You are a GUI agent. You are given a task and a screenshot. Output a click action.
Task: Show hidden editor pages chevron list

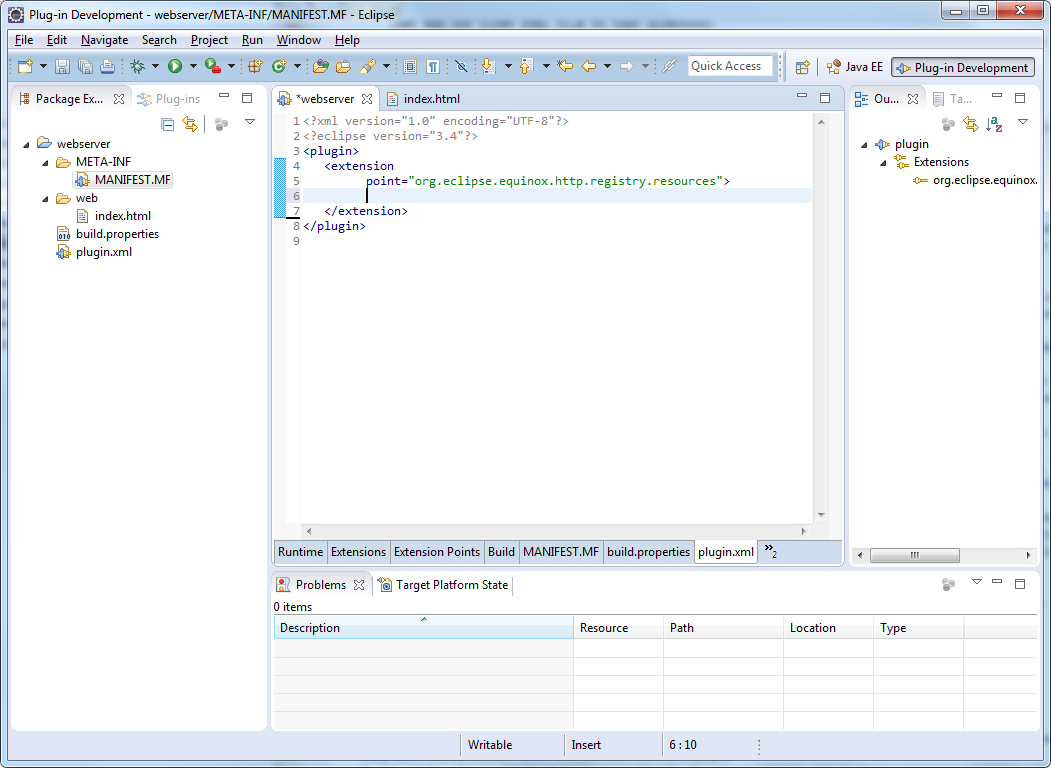click(771, 551)
